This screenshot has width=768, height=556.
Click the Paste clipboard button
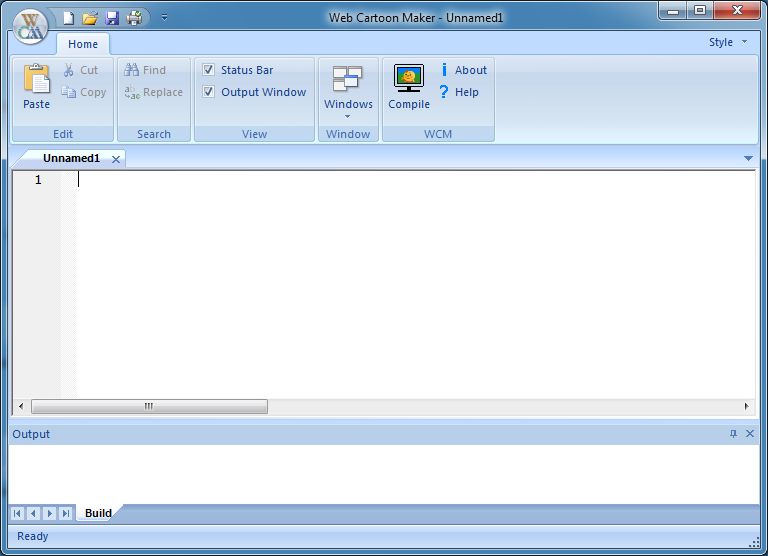pyautogui.click(x=36, y=87)
